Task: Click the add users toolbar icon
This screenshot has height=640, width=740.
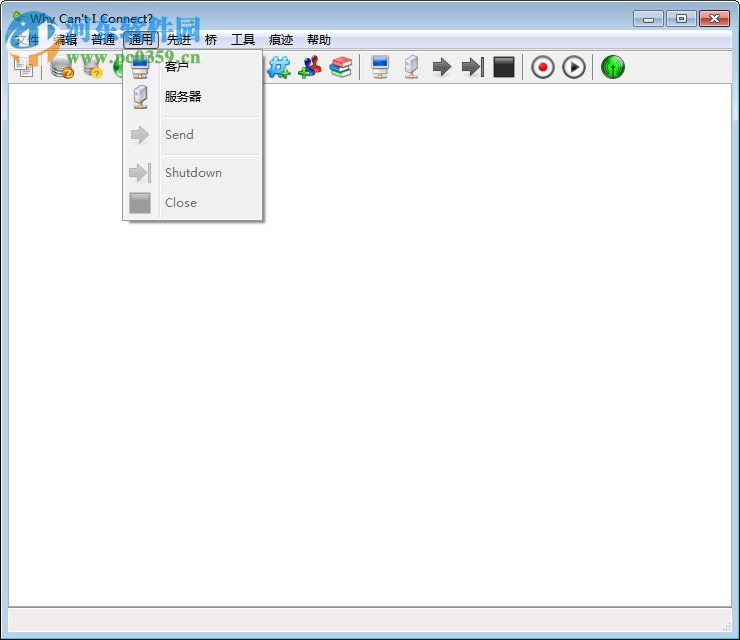Action: [310, 67]
